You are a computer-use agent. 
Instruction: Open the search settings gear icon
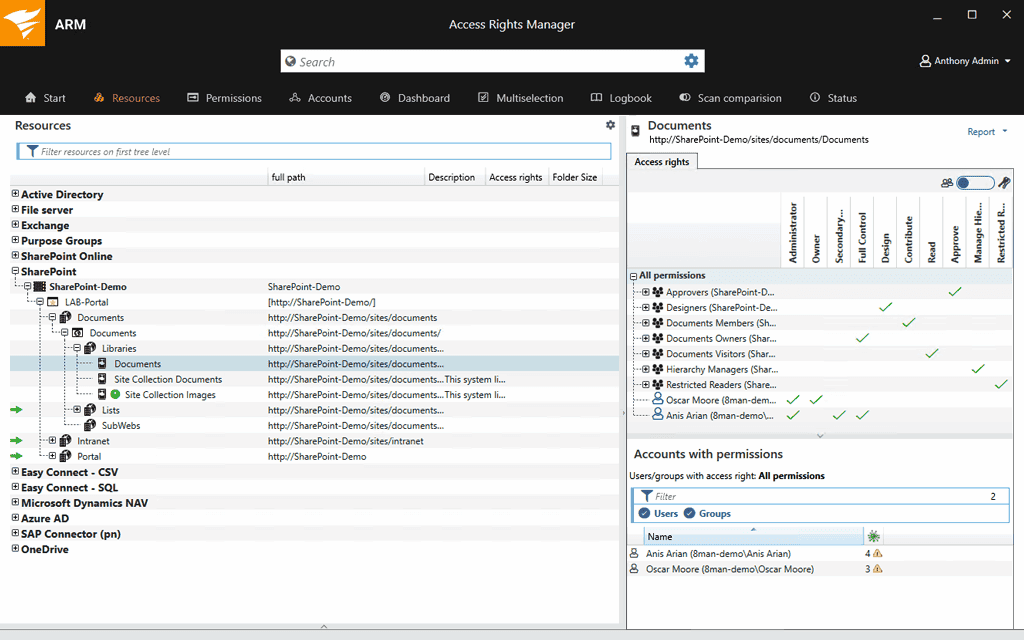coord(691,60)
